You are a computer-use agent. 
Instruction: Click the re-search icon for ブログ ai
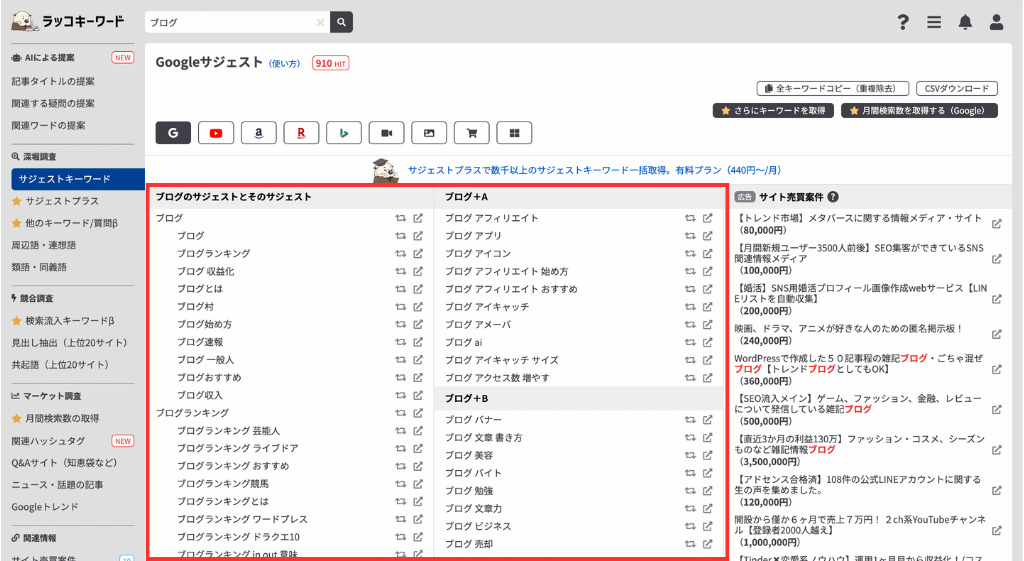click(690, 342)
